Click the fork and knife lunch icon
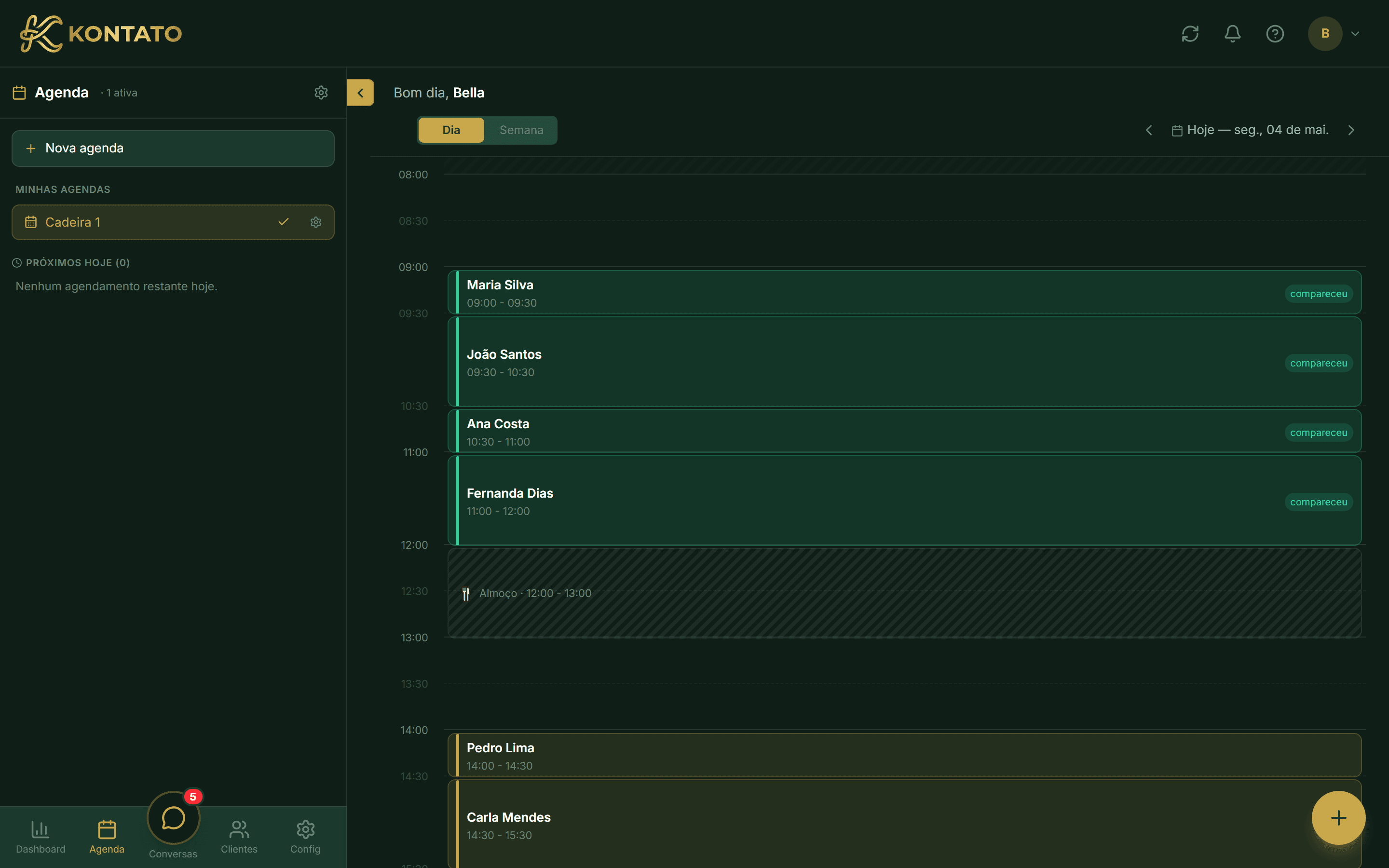The image size is (1389, 868). [x=466, y=594]
